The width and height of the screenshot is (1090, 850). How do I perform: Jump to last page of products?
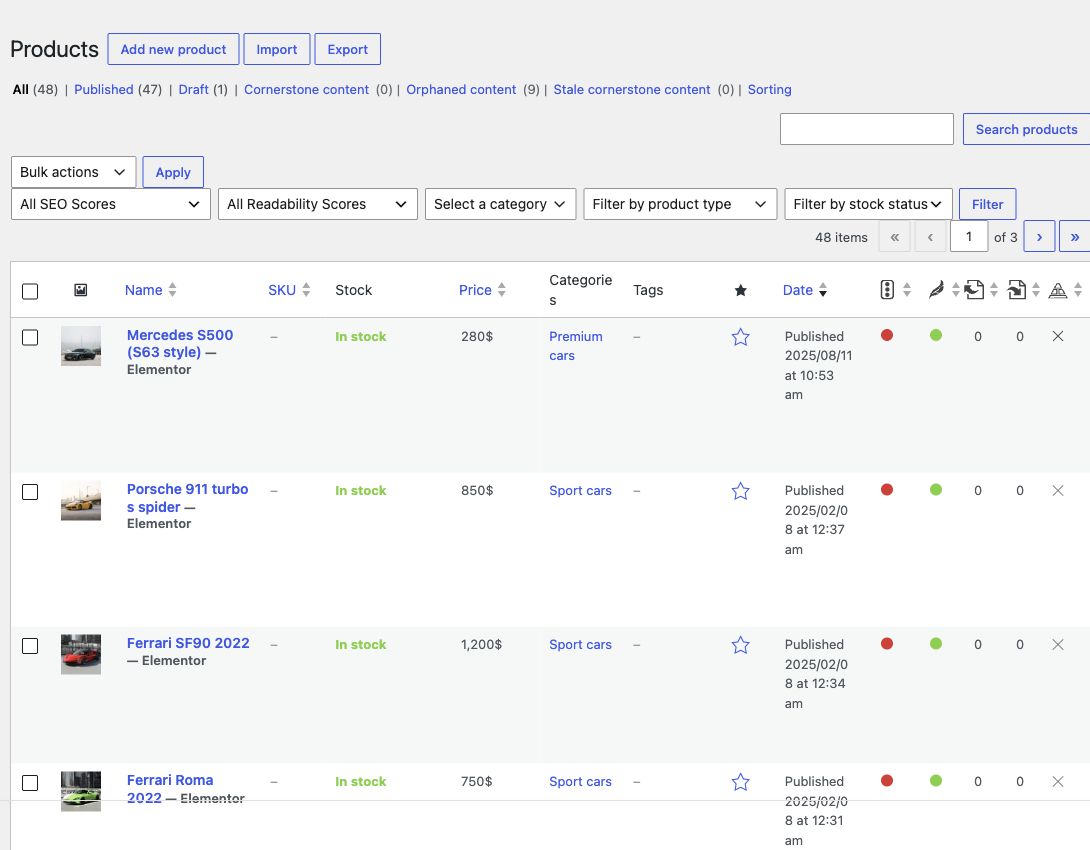(1074, 237)
